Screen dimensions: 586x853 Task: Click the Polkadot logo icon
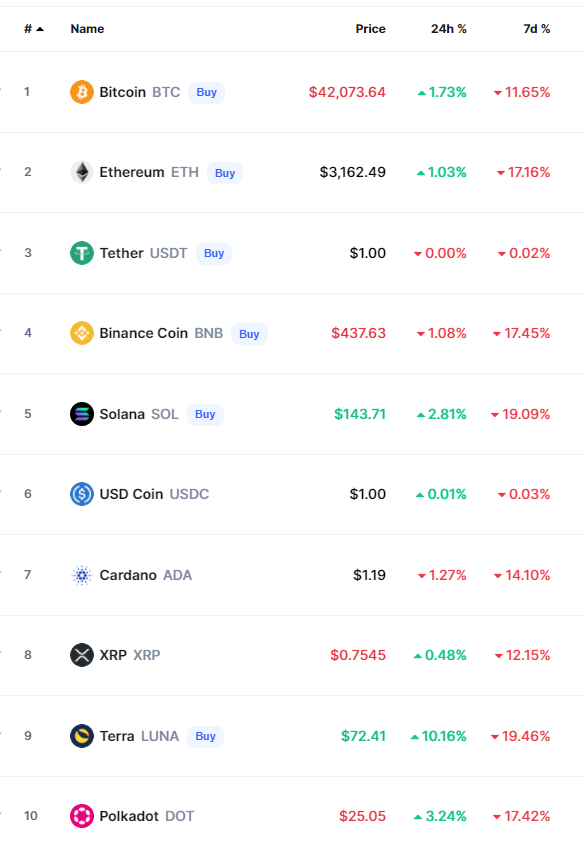(x=82, y=816)
